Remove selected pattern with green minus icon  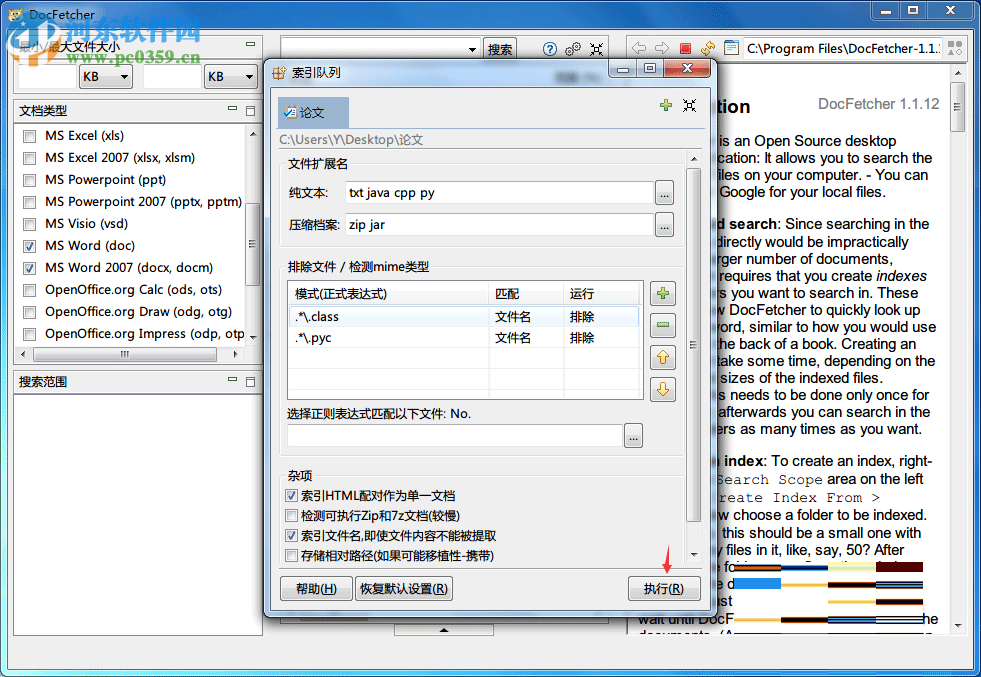tap(661, 325)
